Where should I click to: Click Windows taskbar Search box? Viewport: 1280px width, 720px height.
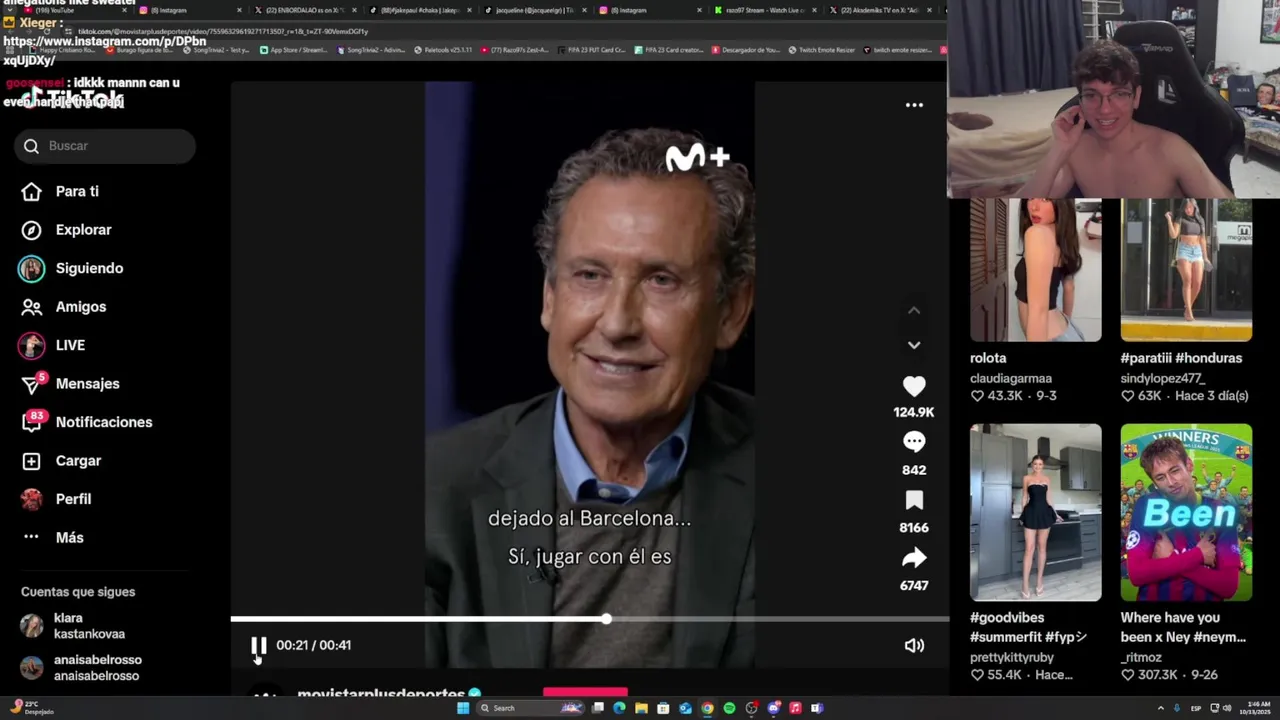530,708
